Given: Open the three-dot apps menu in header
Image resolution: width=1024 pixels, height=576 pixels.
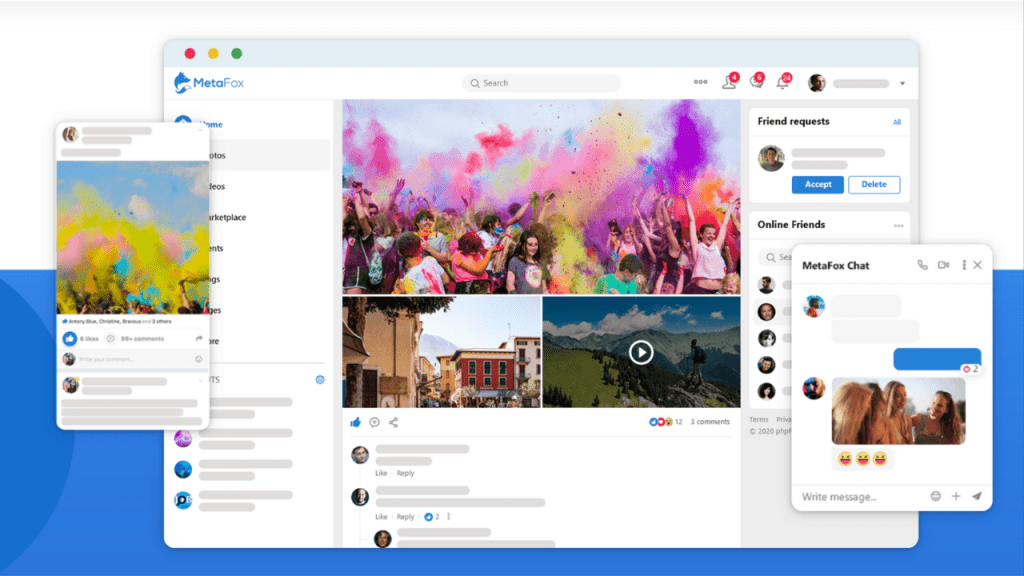Looking at the screenshot, I should [700, 82].
